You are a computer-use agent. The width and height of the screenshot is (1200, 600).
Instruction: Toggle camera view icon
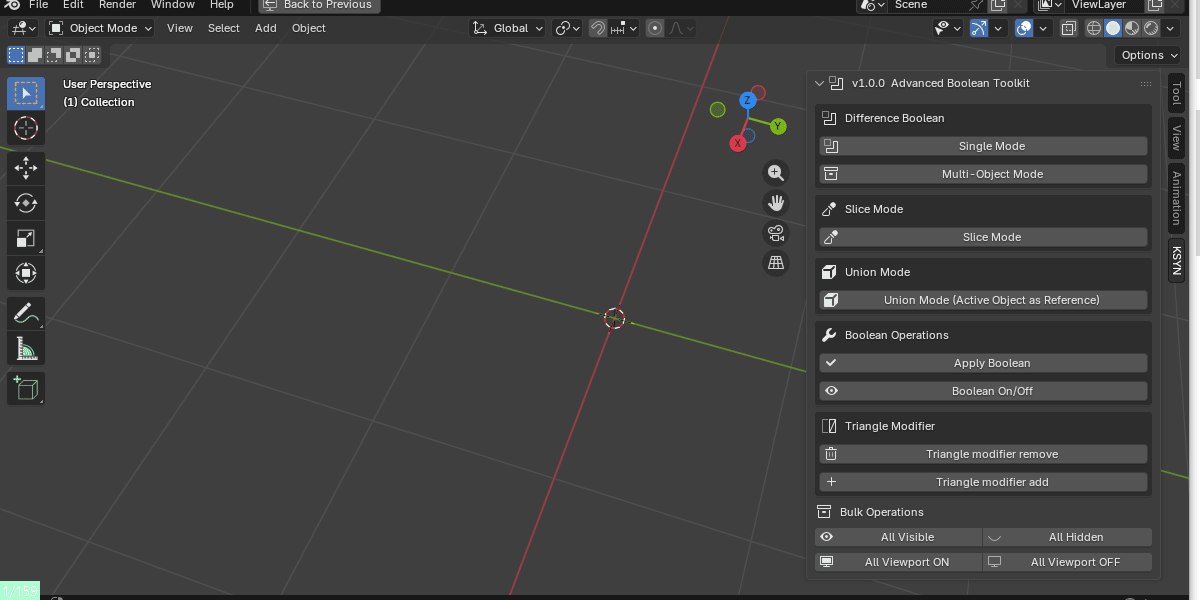coord(776,234)
